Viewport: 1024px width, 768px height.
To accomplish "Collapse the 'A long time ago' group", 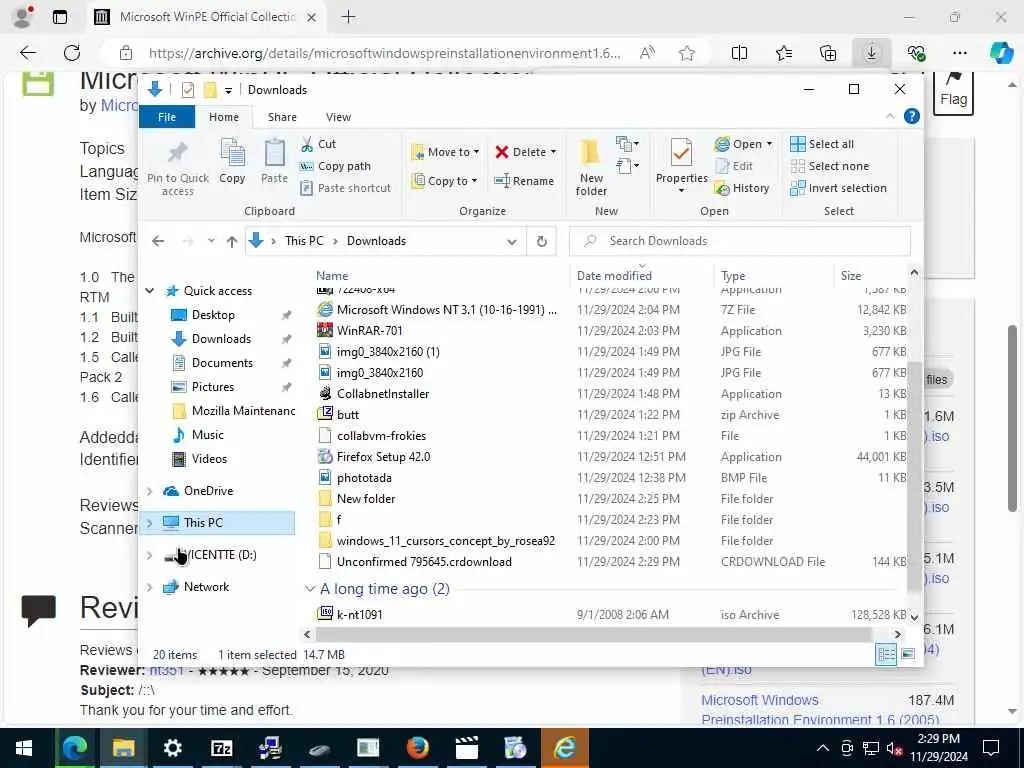I will (x=310, y=589).
